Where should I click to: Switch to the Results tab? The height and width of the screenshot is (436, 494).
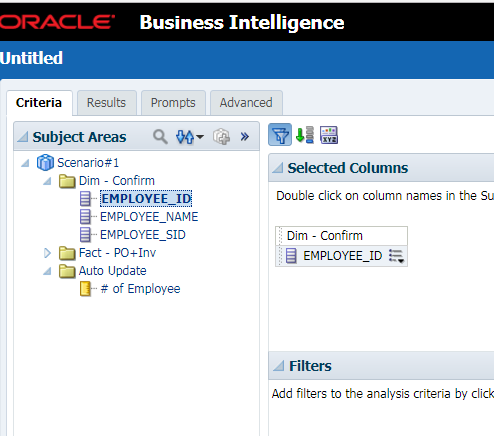coord(107,103)
